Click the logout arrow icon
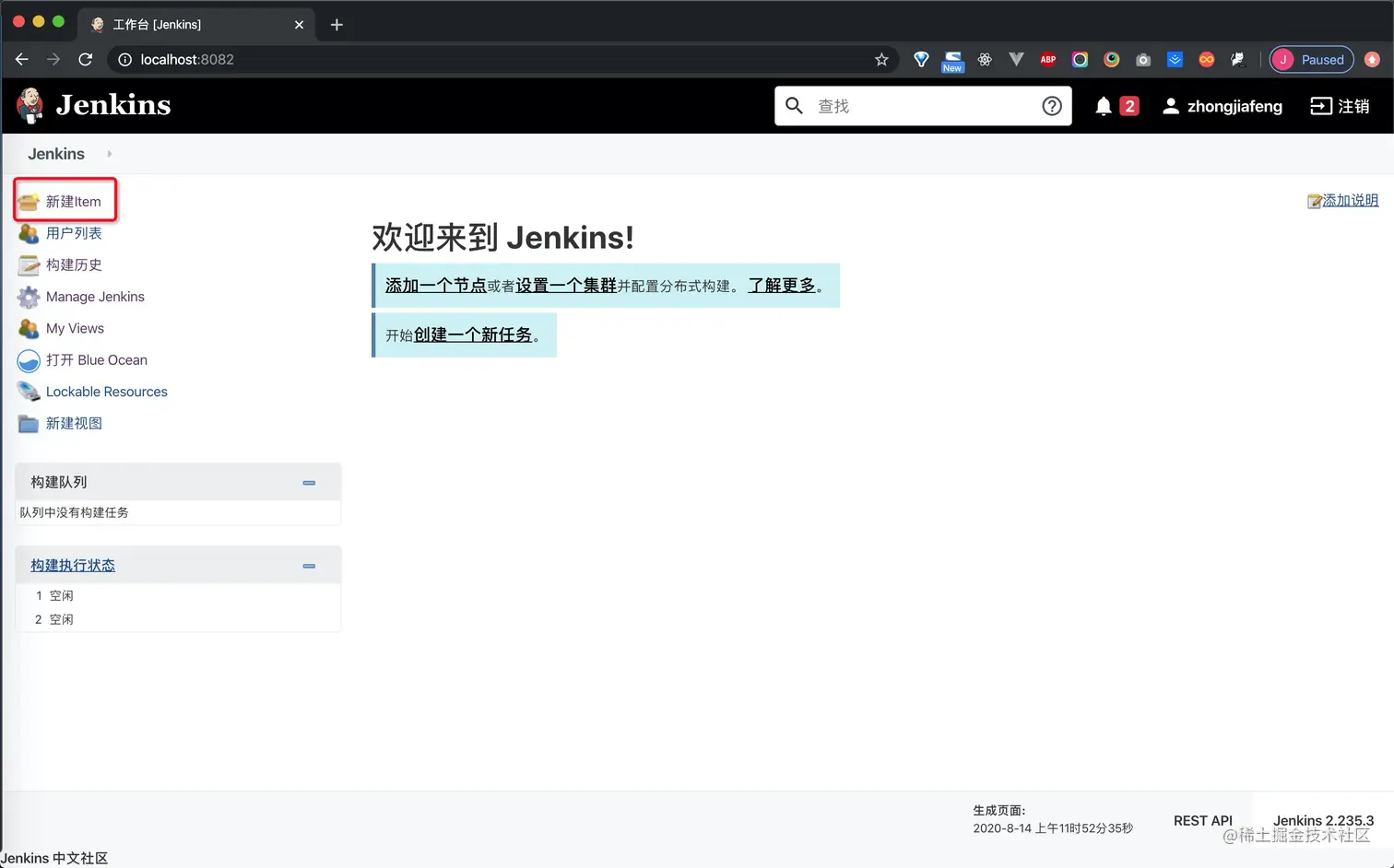This screenshot has width=1394, height=868. (1321, 106)
